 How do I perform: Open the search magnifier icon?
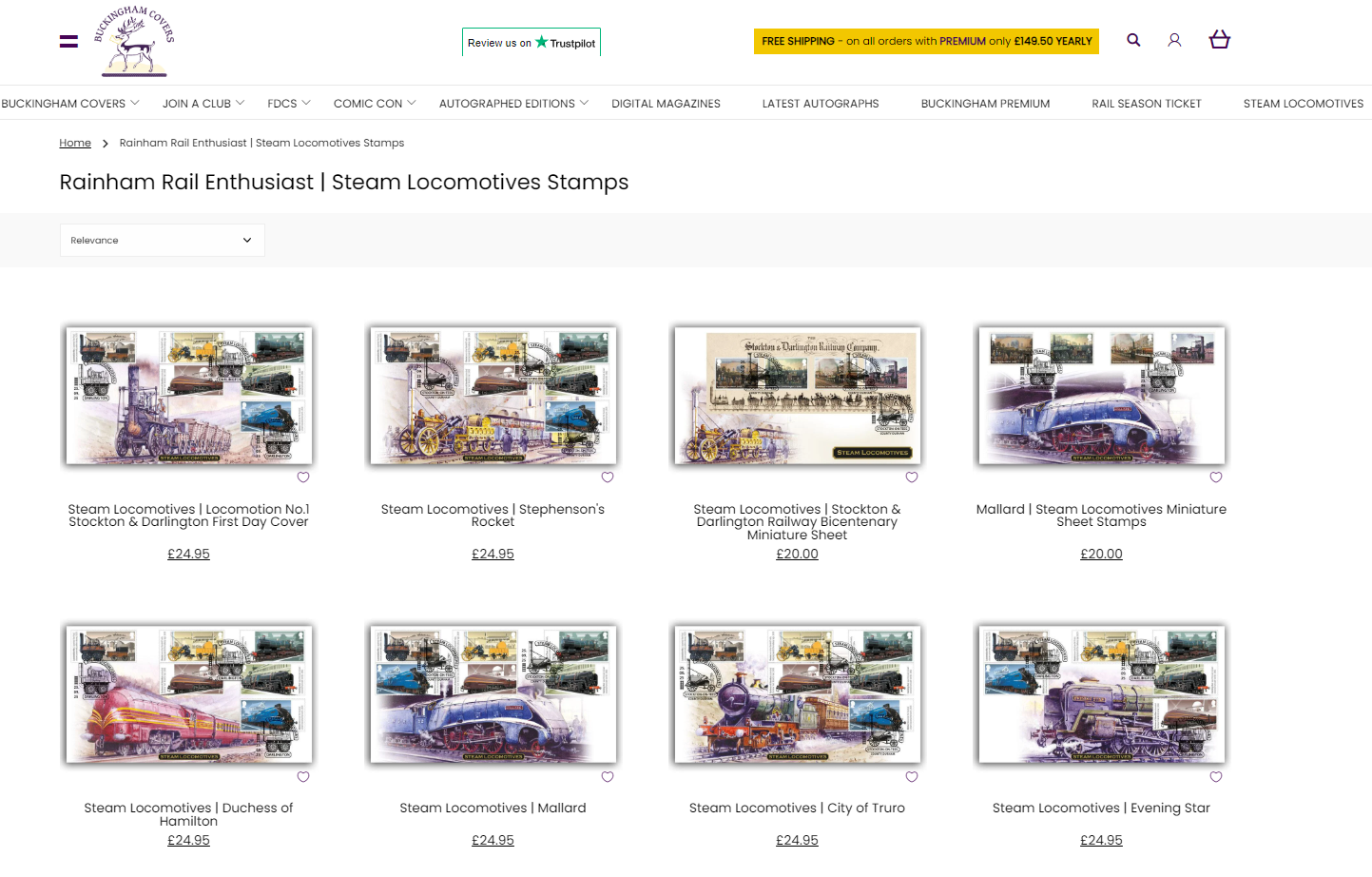1133,40
